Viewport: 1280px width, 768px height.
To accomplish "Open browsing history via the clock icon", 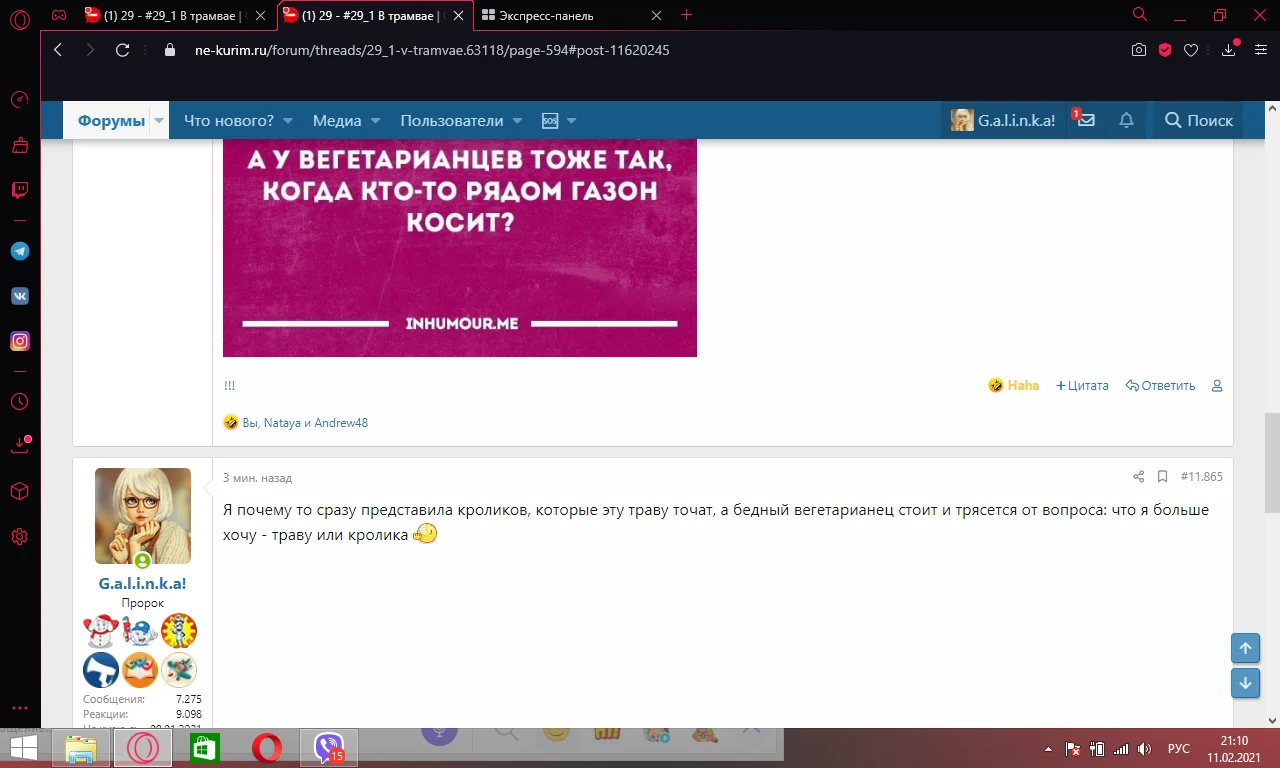I will (x=19, y=401).
